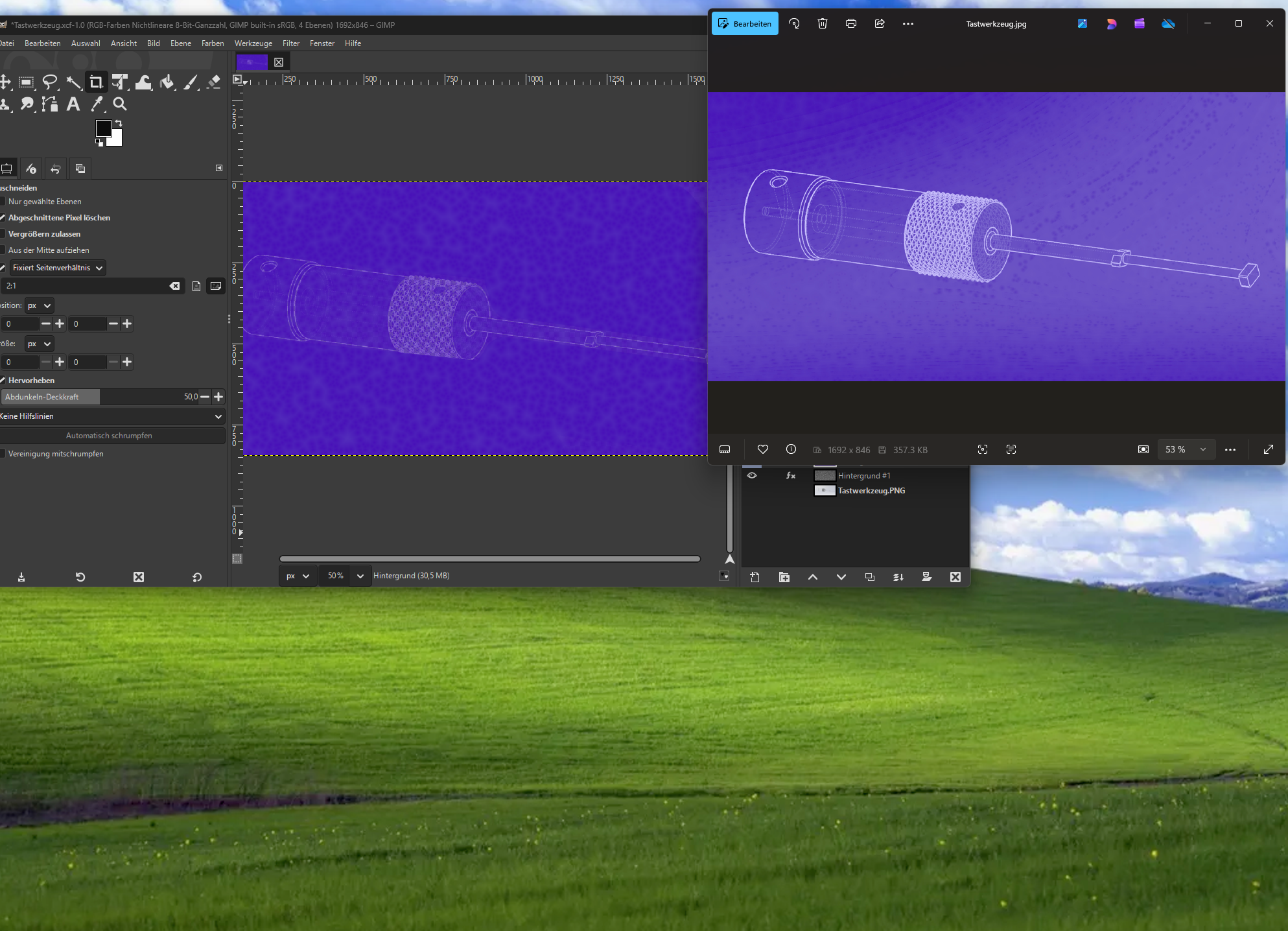Image resolution: width=1288 pixels, height=931 pixels.
Task: Click the 'Automatisch schrumpfen' button
Action: [x=110, y=436]
